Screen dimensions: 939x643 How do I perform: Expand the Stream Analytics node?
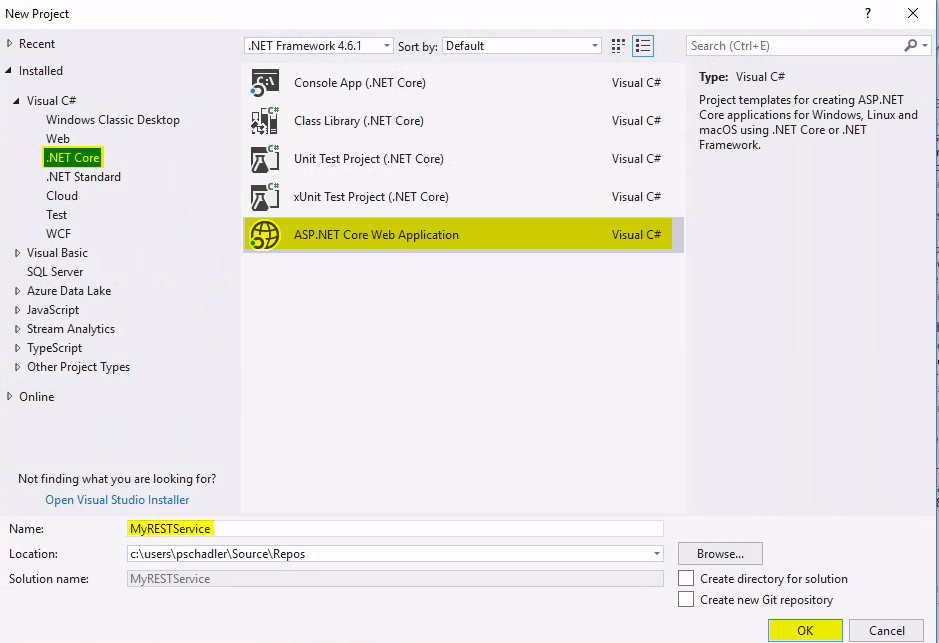[17, 329]
